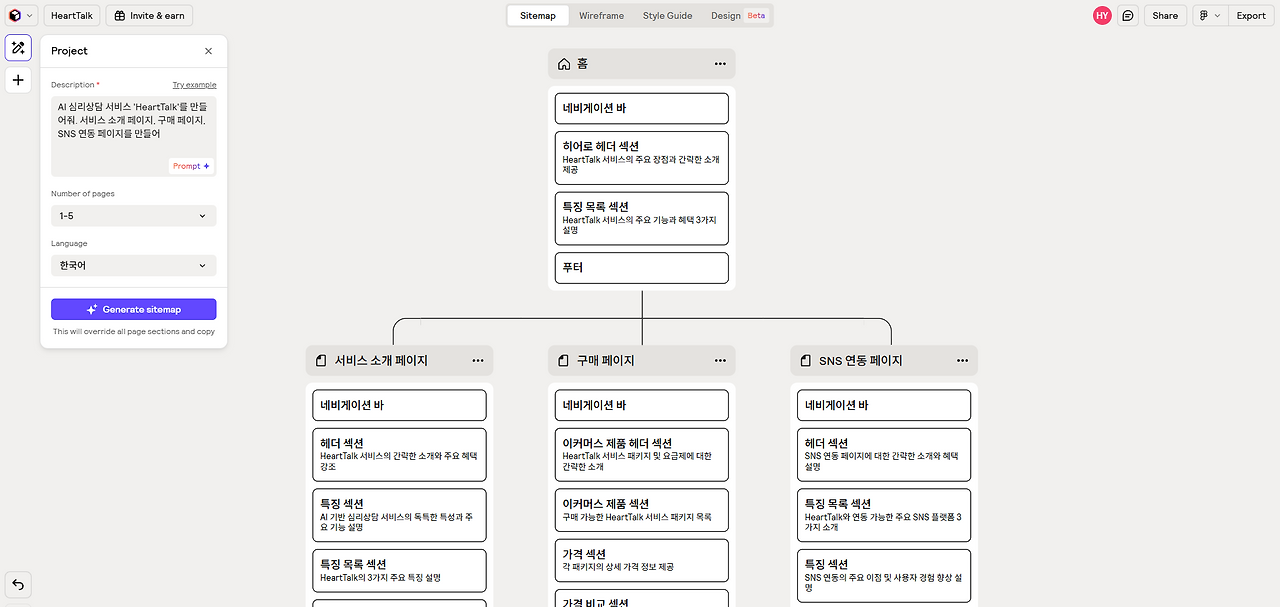Switch to the Wireframe tab

[601, 15]
